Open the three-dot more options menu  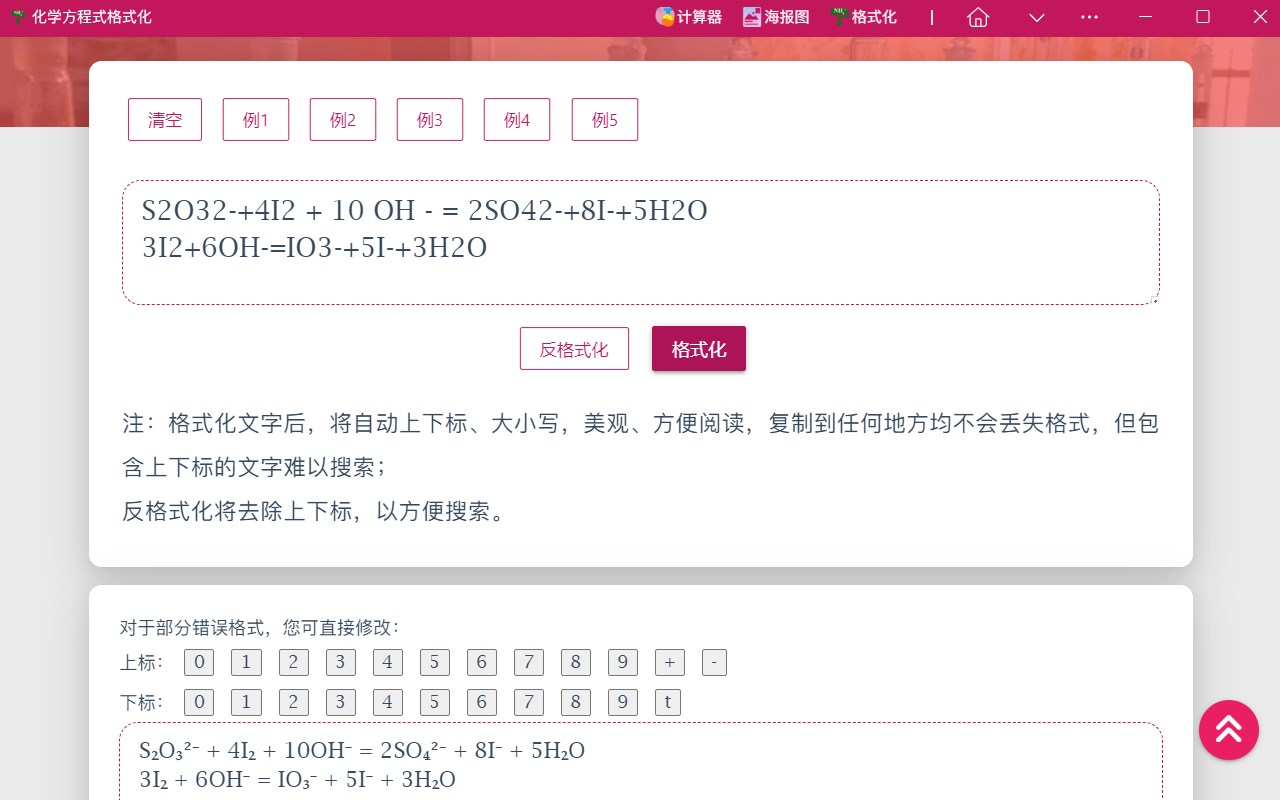pos(1090,17)
